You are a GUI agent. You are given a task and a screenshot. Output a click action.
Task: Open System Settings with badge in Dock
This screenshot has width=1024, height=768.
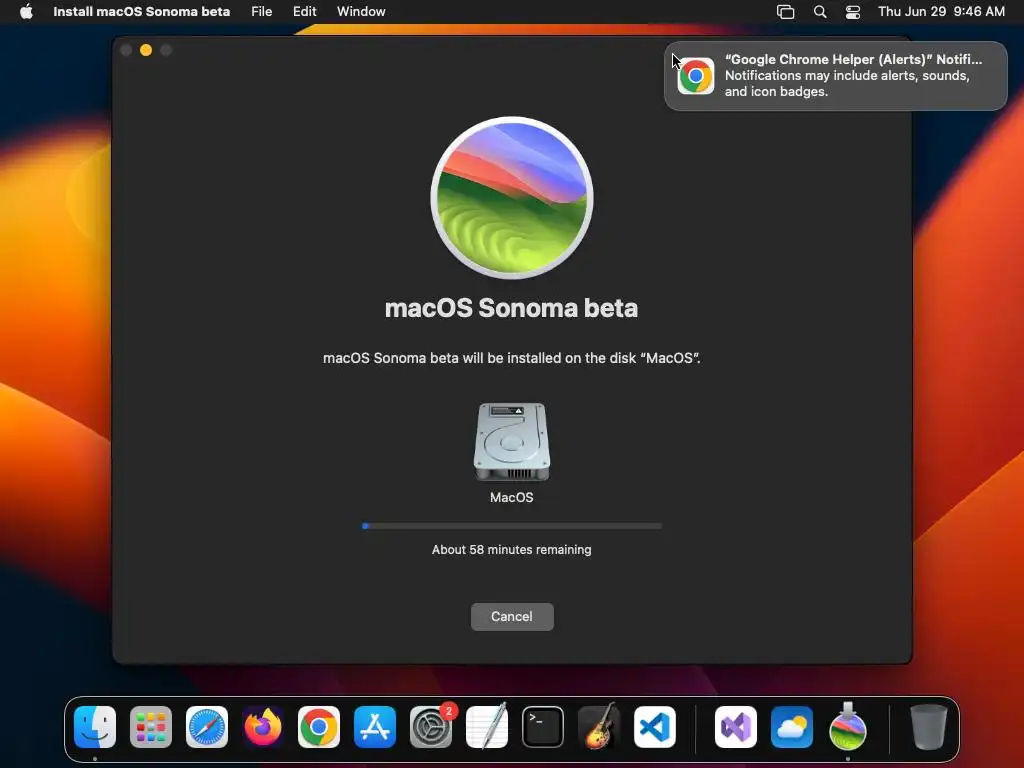click(x=431, y=726)
